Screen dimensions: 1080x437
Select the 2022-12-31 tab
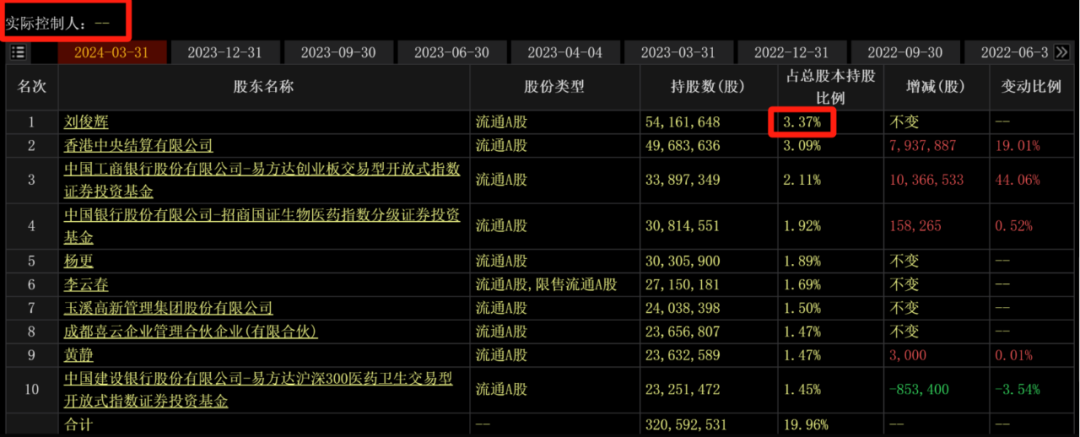791,52
